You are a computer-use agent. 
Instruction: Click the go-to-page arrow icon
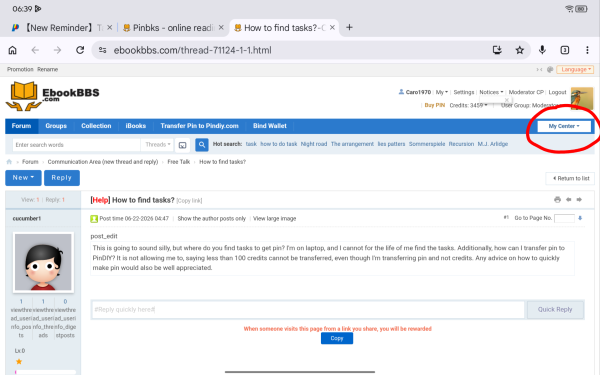(x=580, y=218)
